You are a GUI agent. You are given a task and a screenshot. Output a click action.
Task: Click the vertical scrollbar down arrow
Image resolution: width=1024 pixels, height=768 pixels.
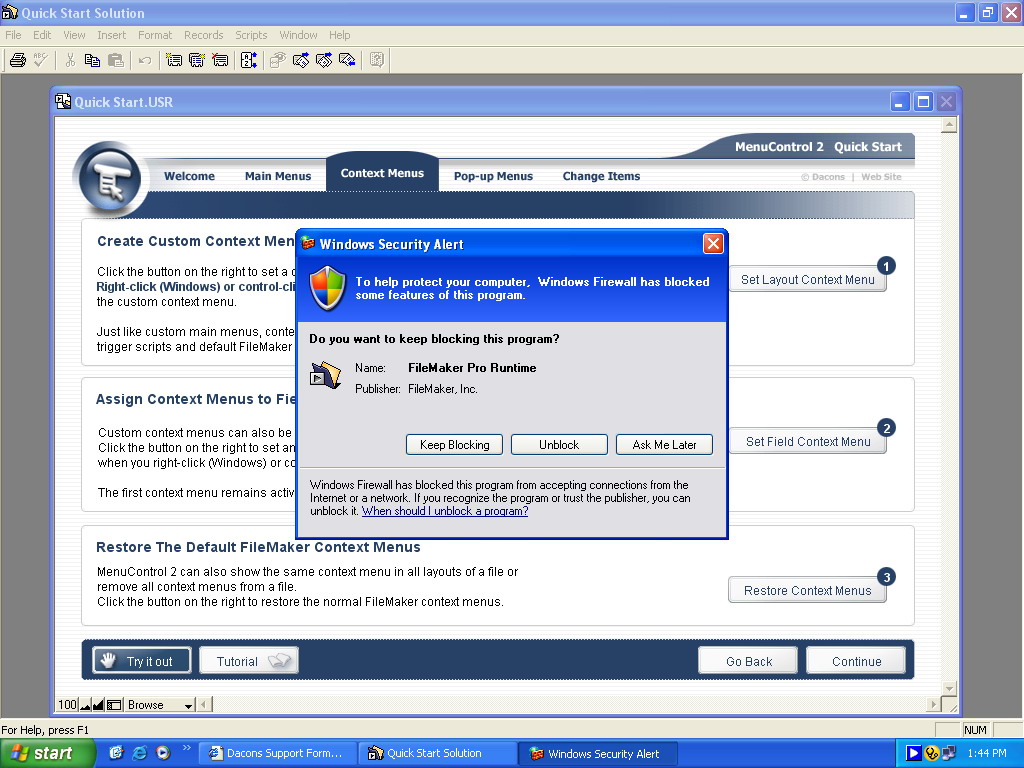click(x=950, y=688)
